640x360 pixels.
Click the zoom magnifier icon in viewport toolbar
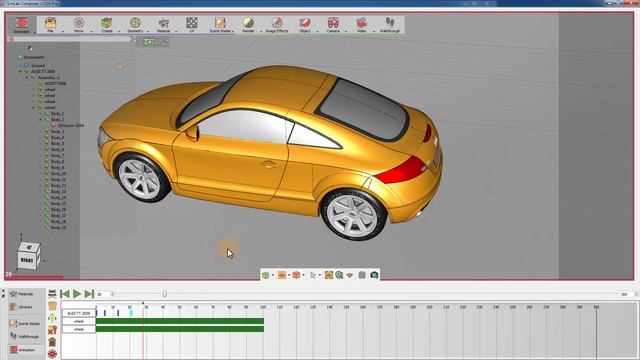(339, 275)
